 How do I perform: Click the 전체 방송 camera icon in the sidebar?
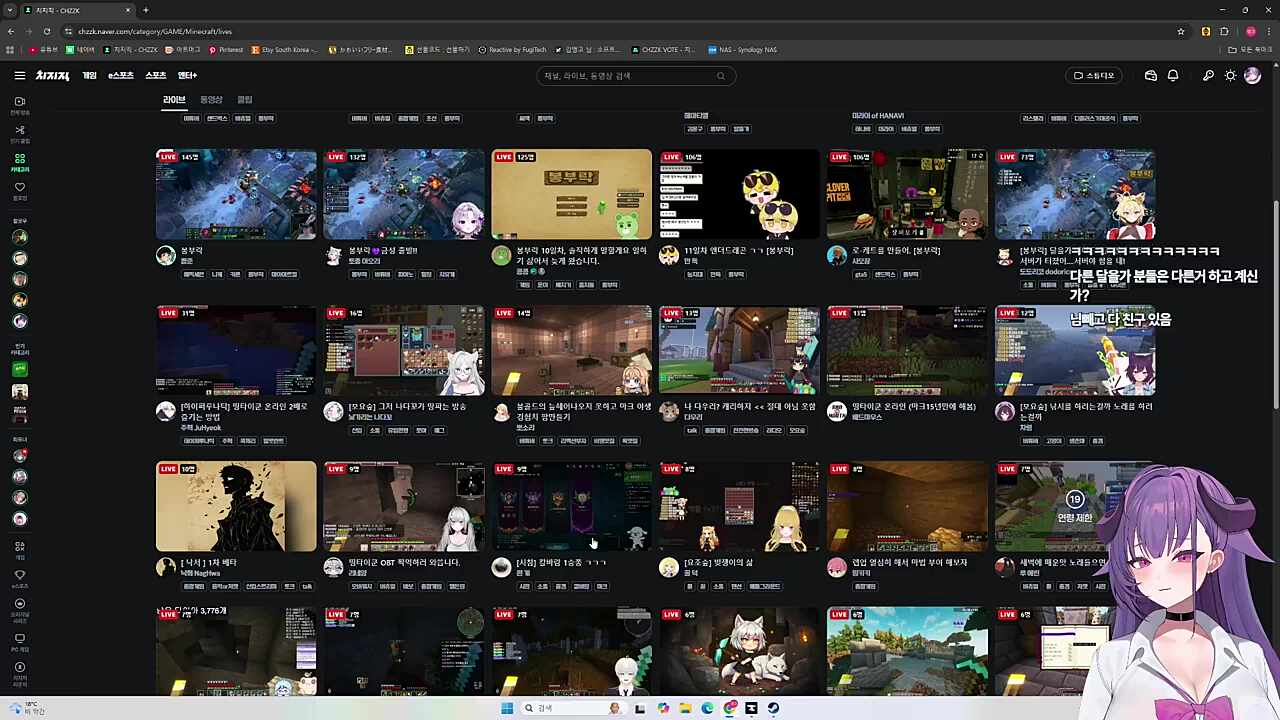20,104
